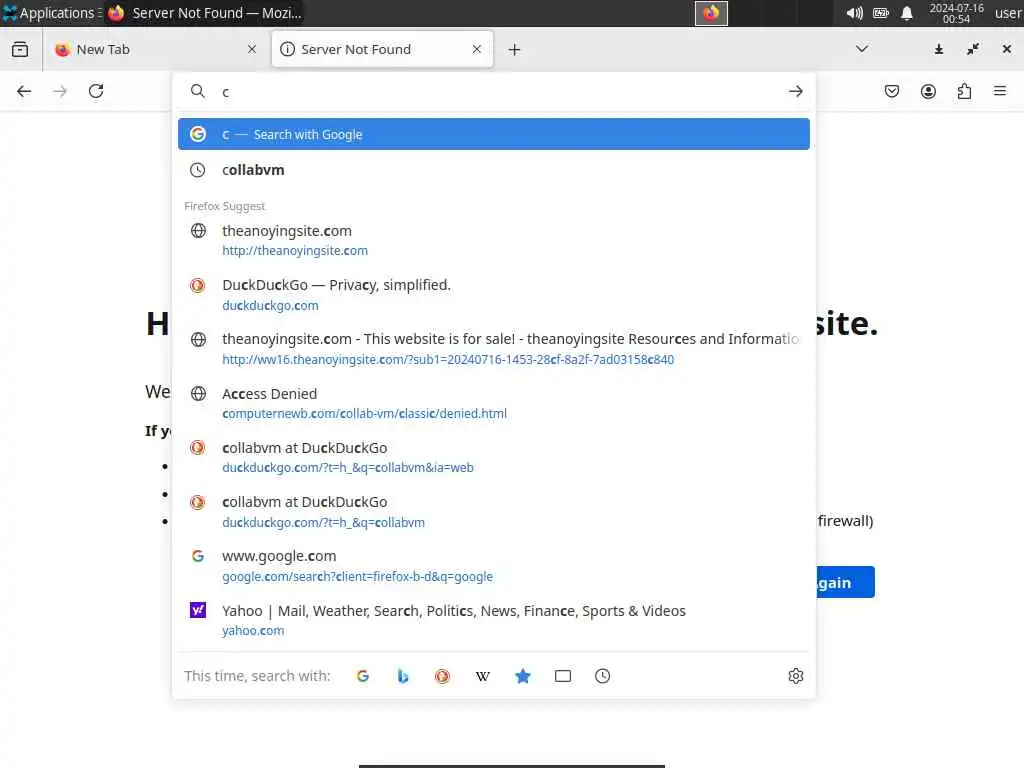Reload the current page

pos(96,91)
